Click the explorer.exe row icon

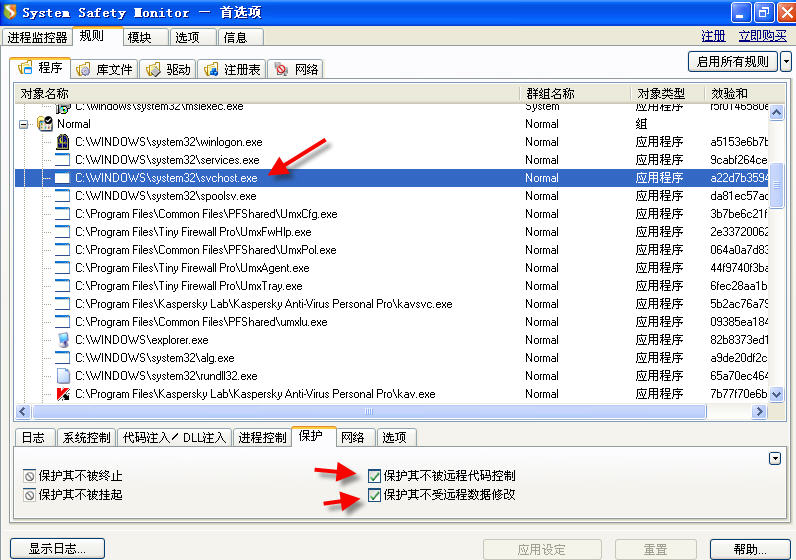click(62, 340)
